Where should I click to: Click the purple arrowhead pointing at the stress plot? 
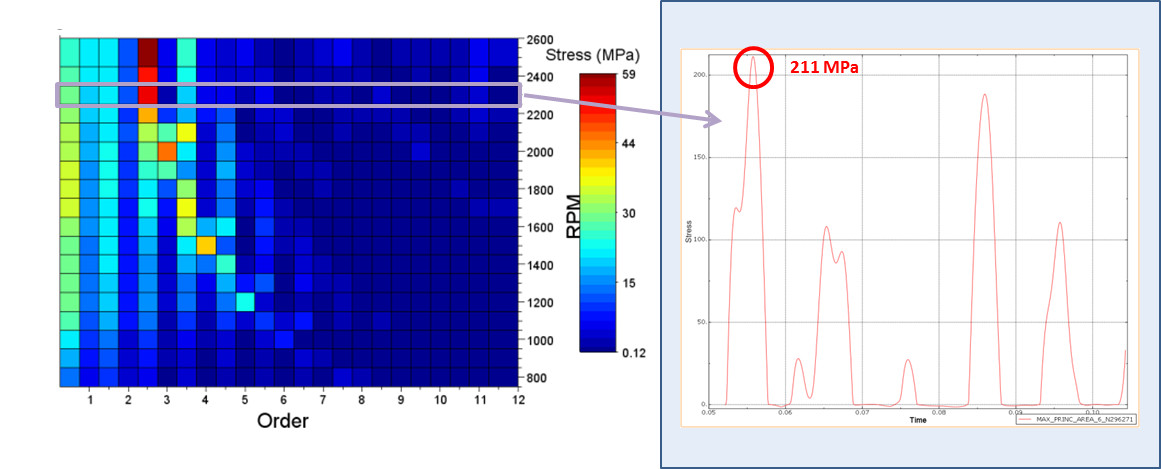pyautogui.click(x=713, y=121)
